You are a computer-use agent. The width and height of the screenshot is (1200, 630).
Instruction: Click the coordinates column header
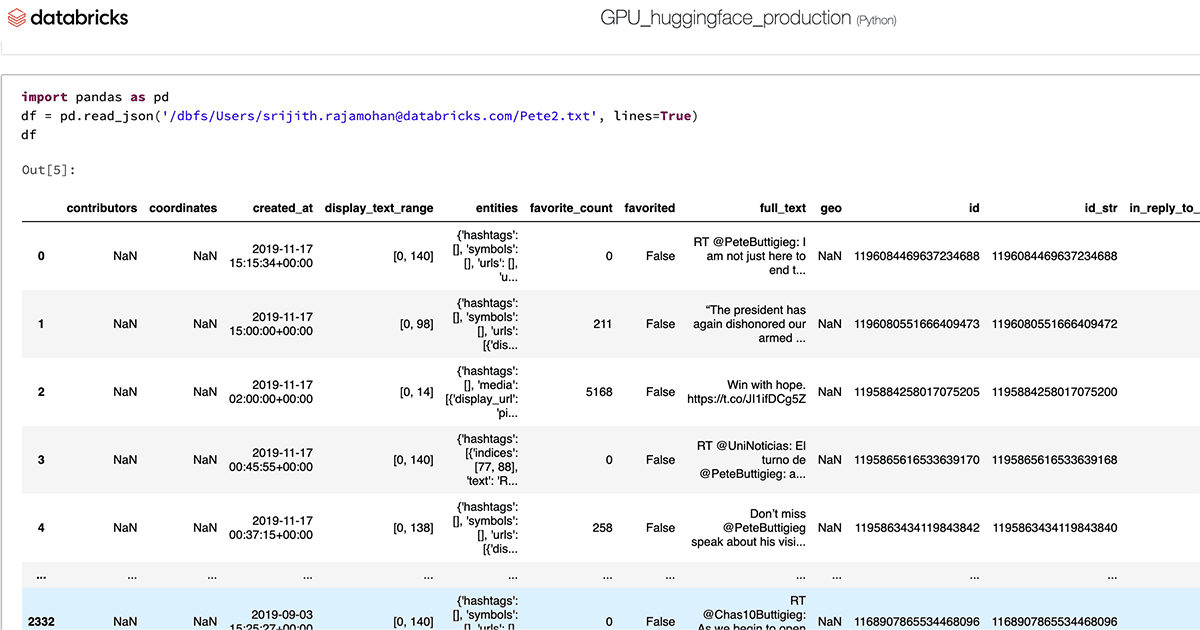[x=183, y=208]
